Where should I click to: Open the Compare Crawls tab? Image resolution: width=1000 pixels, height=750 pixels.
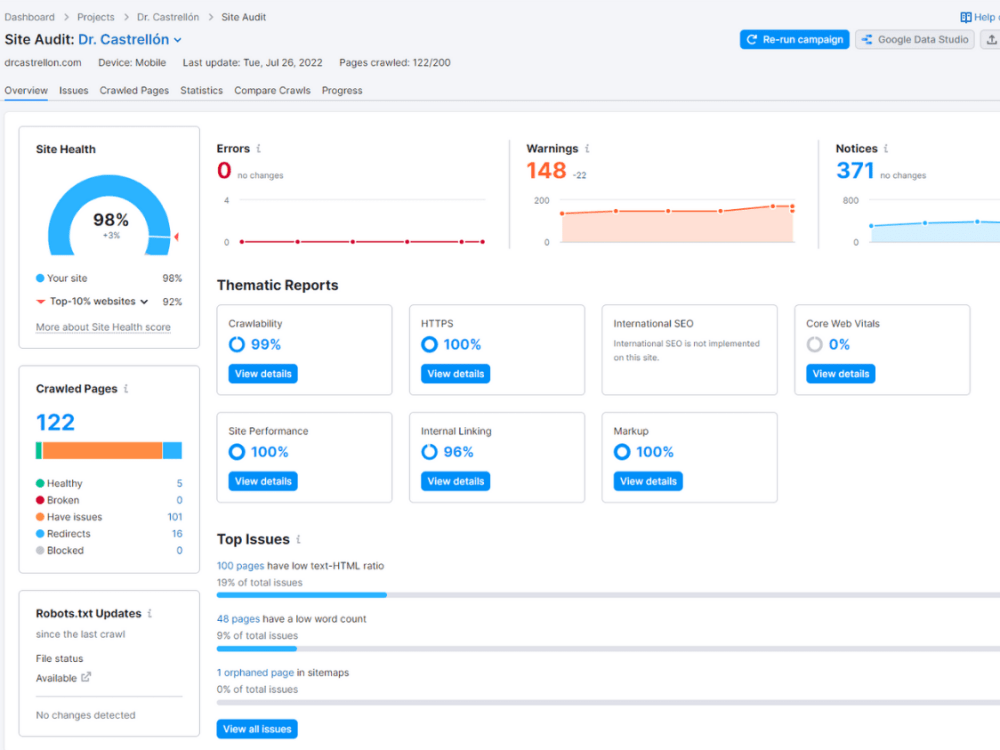tap(272, 91)
